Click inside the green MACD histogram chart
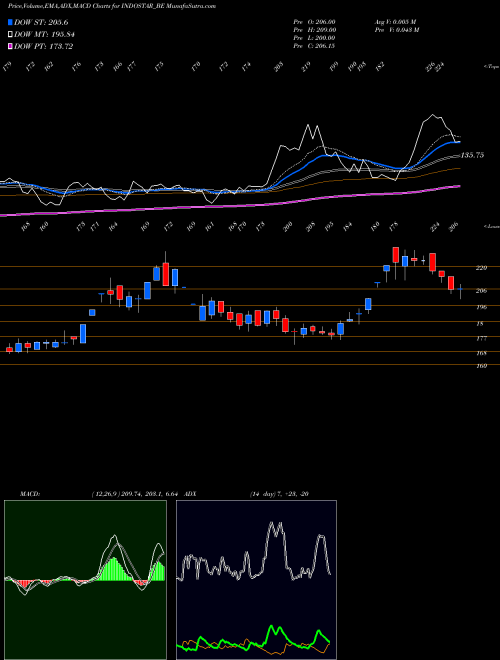Viewport: 500px width, 660px height. [85, 580]
